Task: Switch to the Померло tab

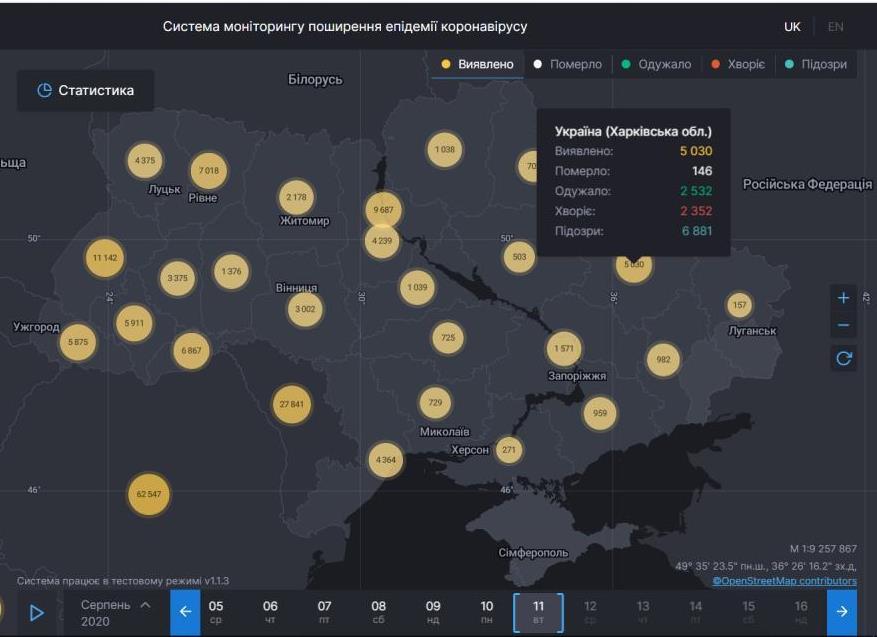Action: click(x=567, y=64)
